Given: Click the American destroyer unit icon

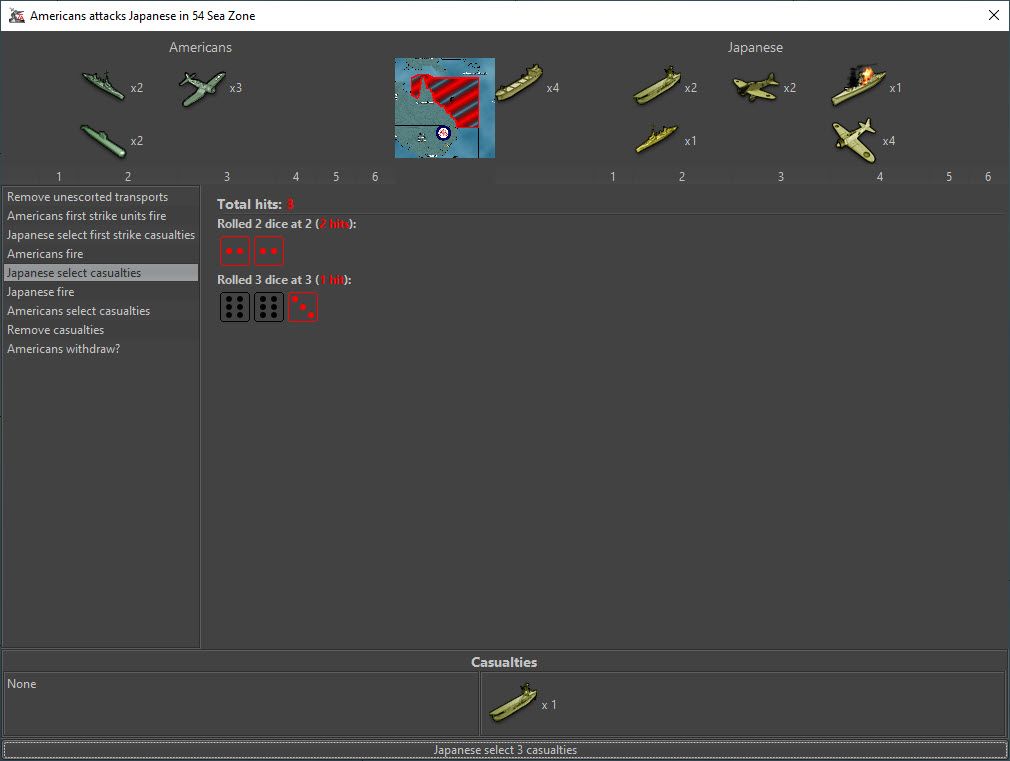Looking at the screenshot, I should (x=103, y=86).
